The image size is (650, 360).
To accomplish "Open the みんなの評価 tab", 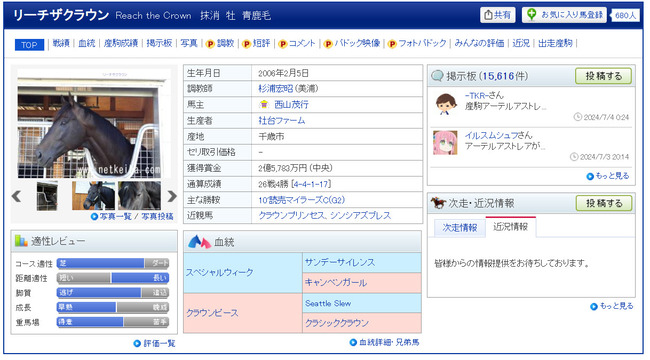I will tap(479, 43).
